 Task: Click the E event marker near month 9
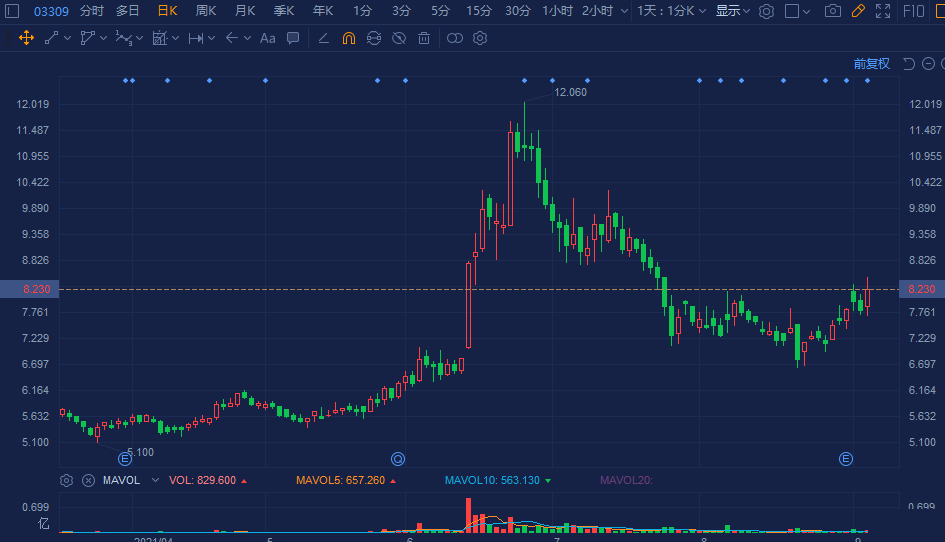pyautogui.click(x=846, y=459)
